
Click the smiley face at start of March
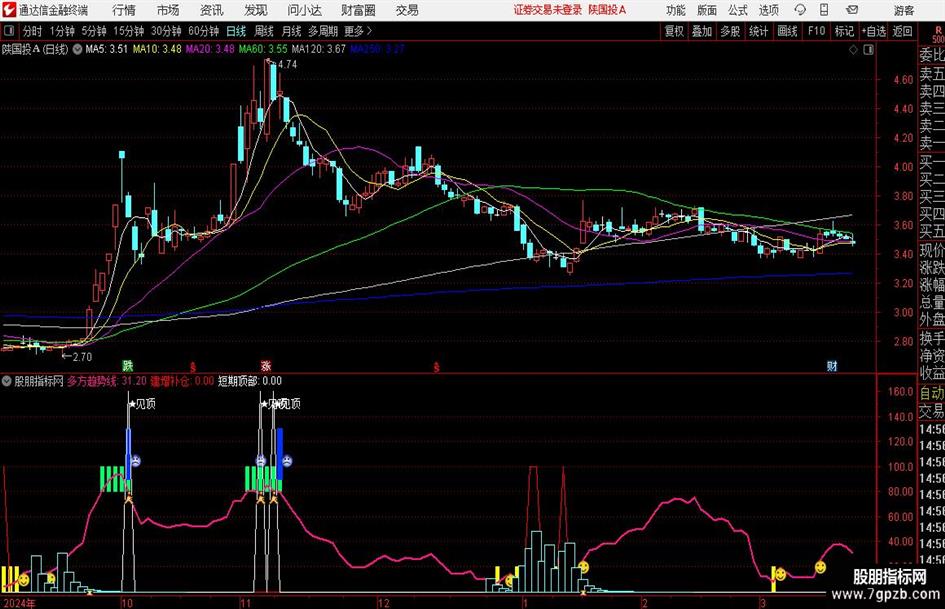(780, 574)
